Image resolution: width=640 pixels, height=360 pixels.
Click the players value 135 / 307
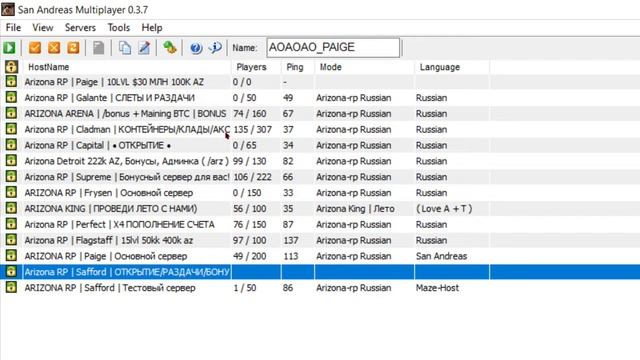click(252, 129)
